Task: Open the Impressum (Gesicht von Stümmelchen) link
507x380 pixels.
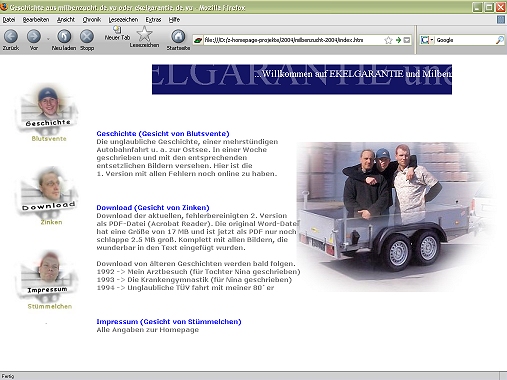Action: tap(169, 322)
